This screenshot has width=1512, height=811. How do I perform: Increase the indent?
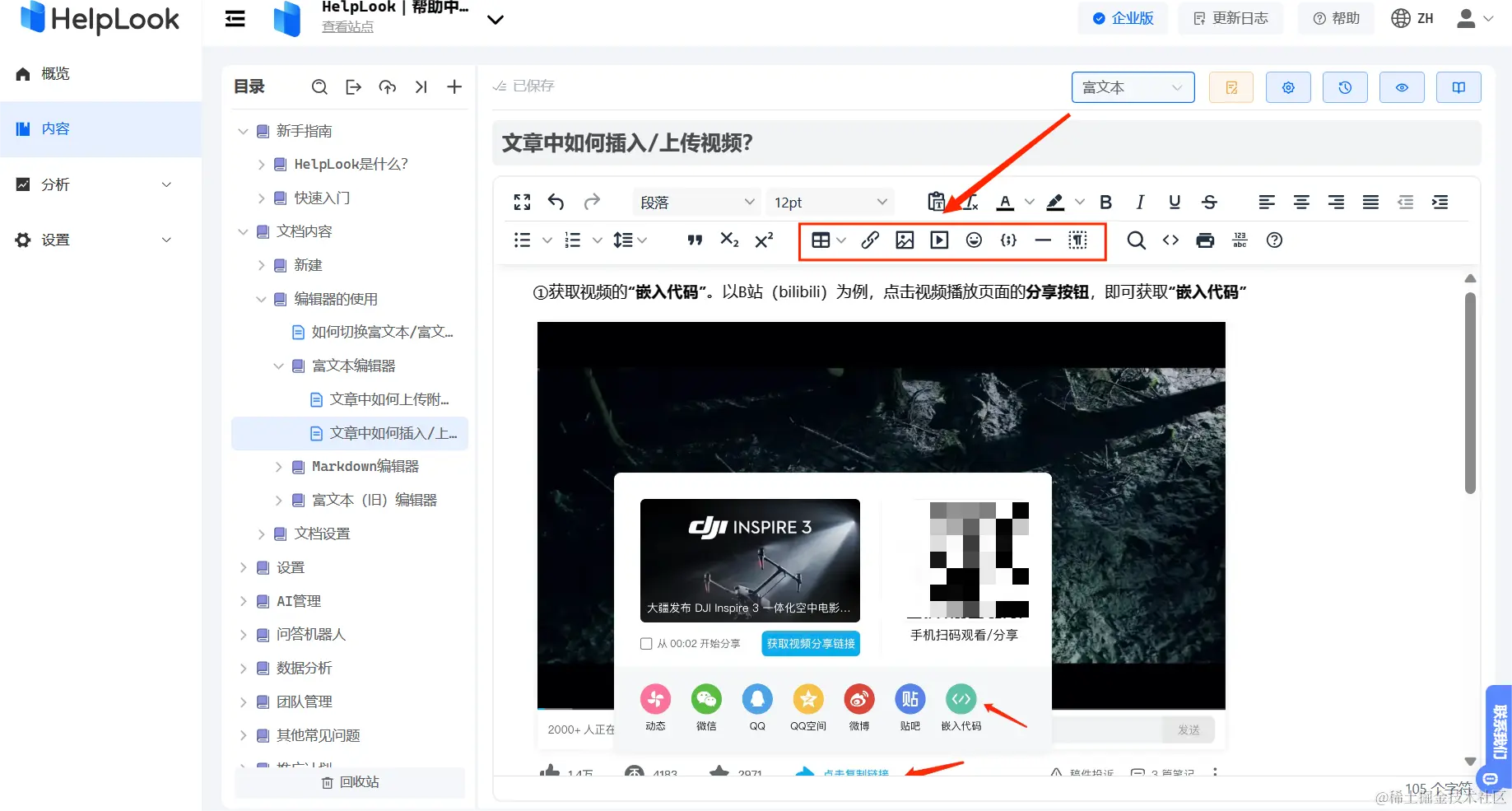pos(1440,202)
